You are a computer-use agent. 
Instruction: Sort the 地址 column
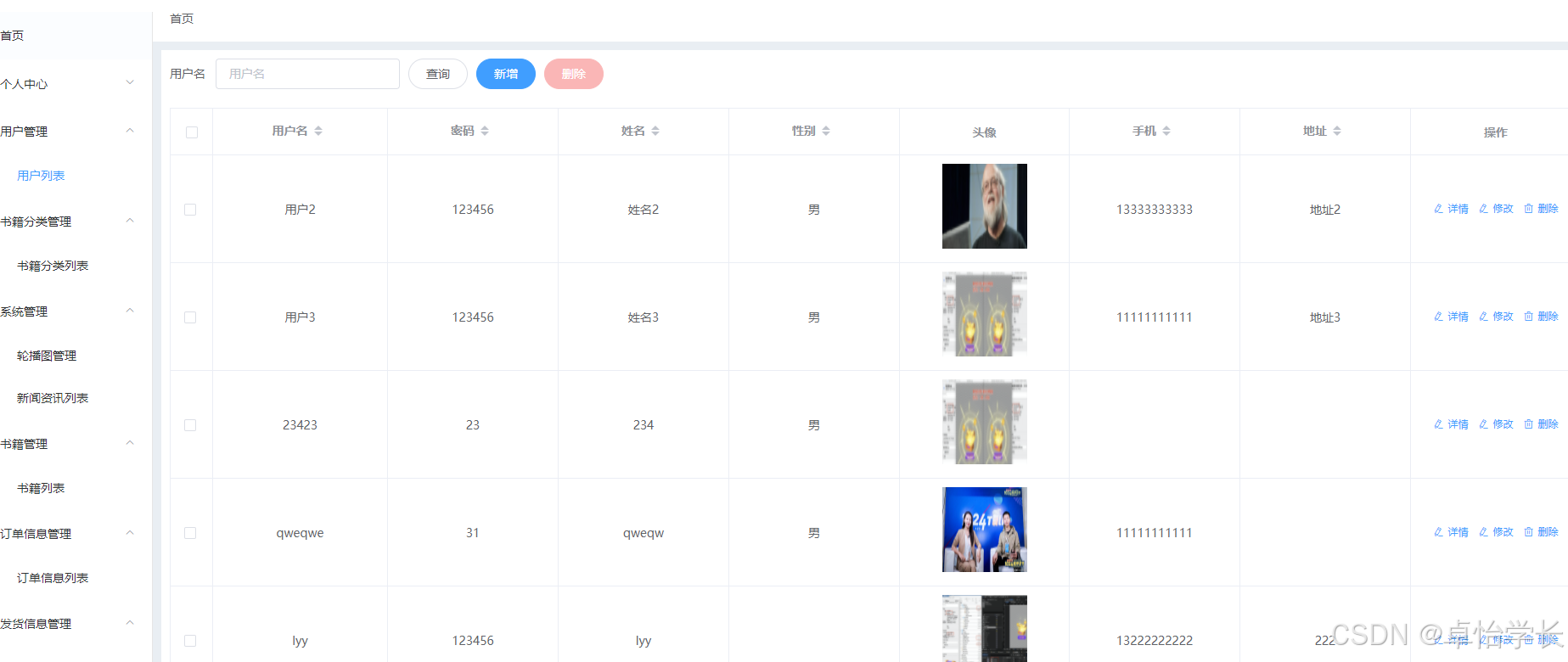pyautogui.click(x=1337, y=131)
